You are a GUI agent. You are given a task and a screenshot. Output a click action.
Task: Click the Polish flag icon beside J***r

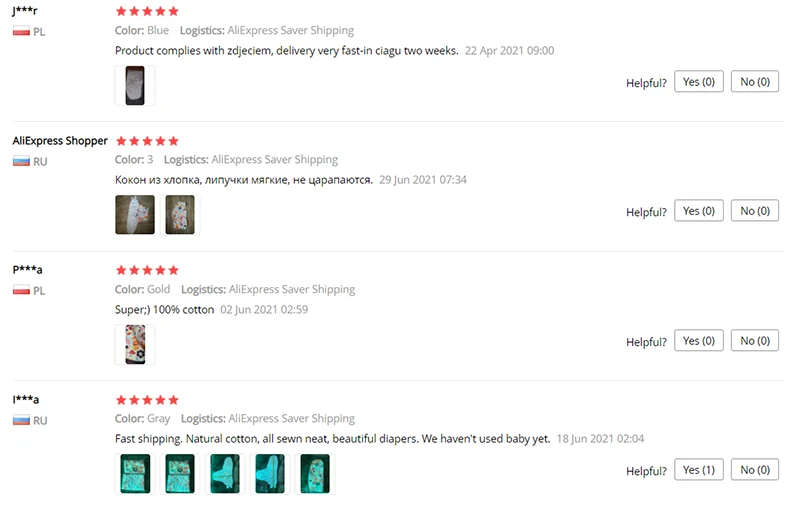tap(21, 32)
